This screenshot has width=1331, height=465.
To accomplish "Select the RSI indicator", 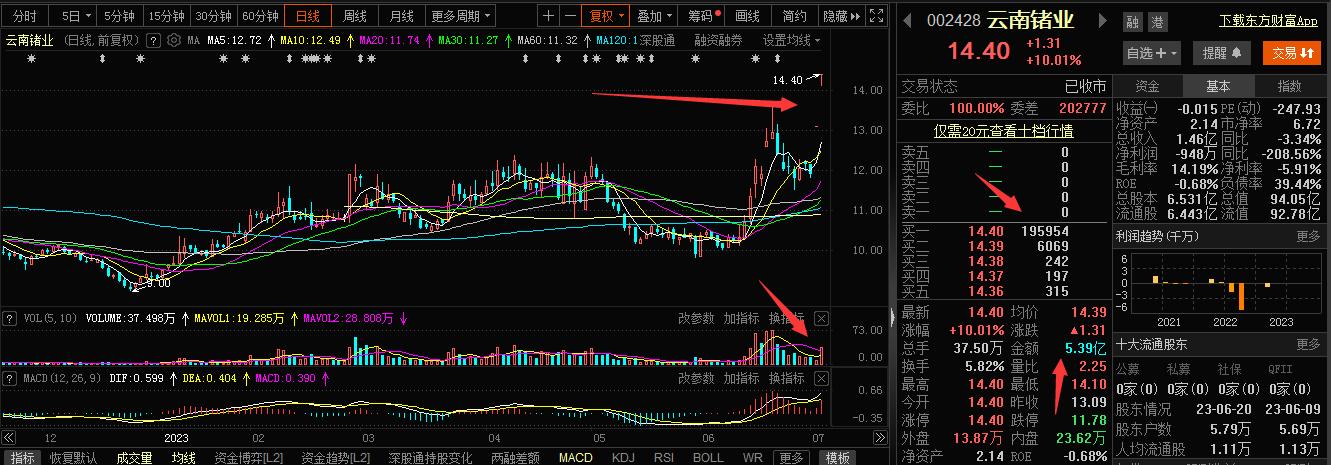I will (x=664, y=457).
